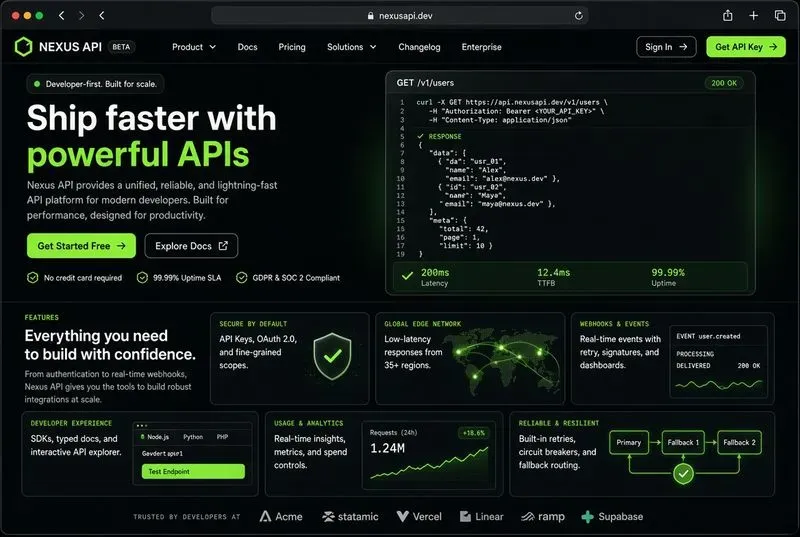Click the Get API Key button
The image size is (800, 537).
746,47
